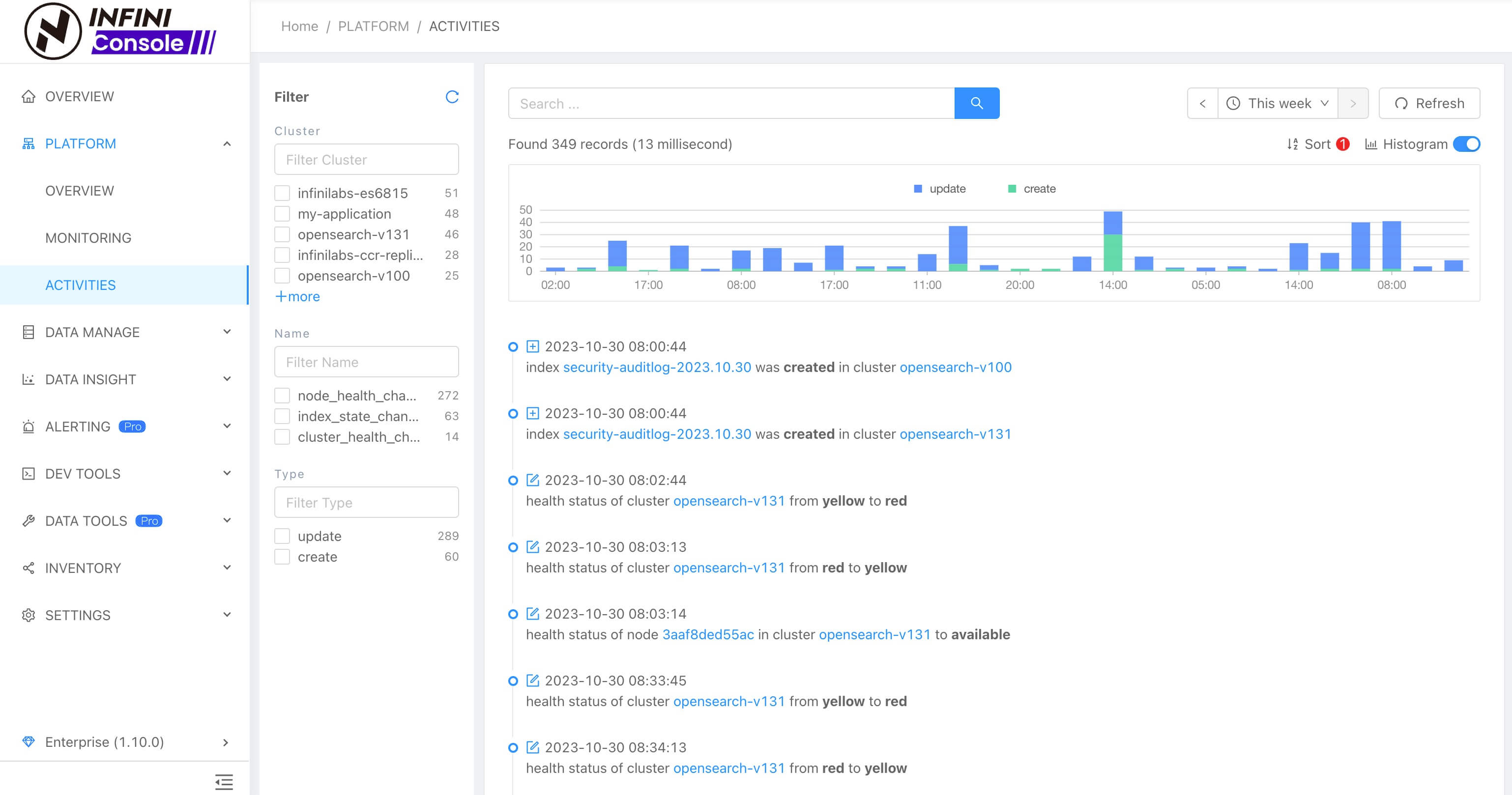Click the Inventory section icon
The height and width of the screenshot is (795, 1512).
(27, 567)
